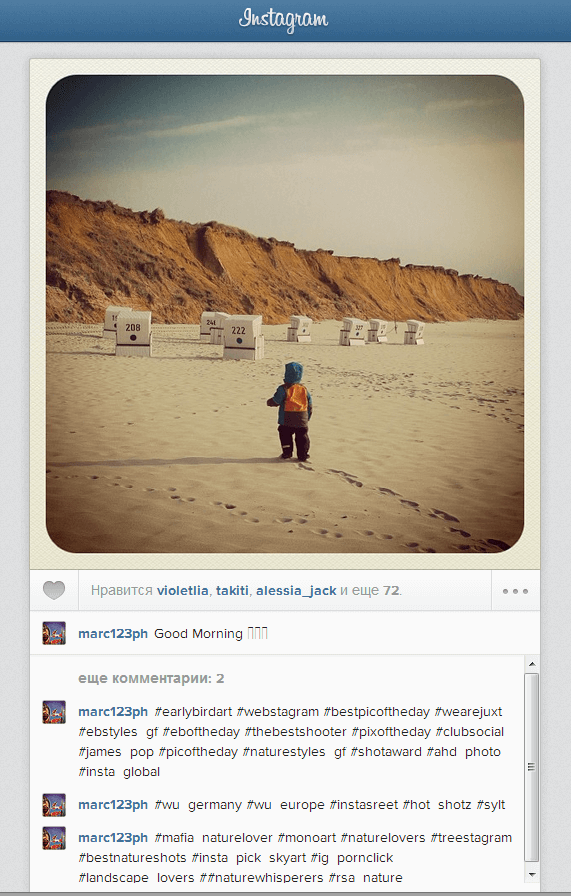Viewport: 571px width, 896px height.
Task: Expand the 2 more comments link
Action: pyautogui.click(x=151, y=678)
